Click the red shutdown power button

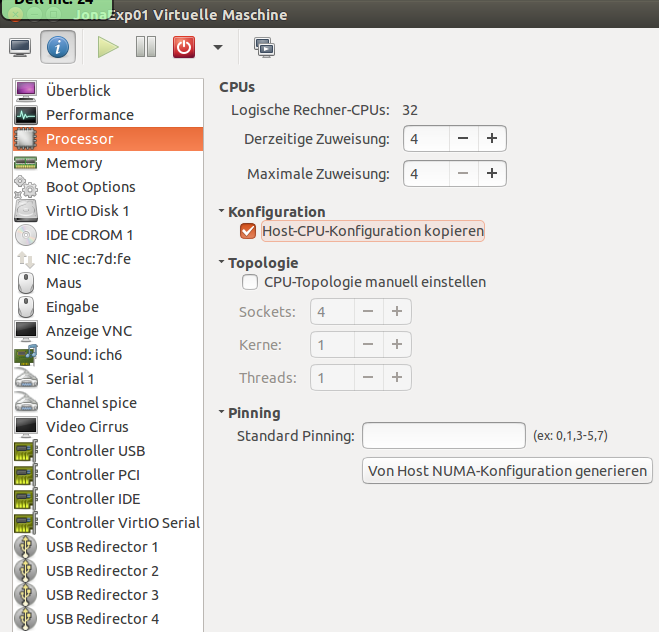[184, 46]
